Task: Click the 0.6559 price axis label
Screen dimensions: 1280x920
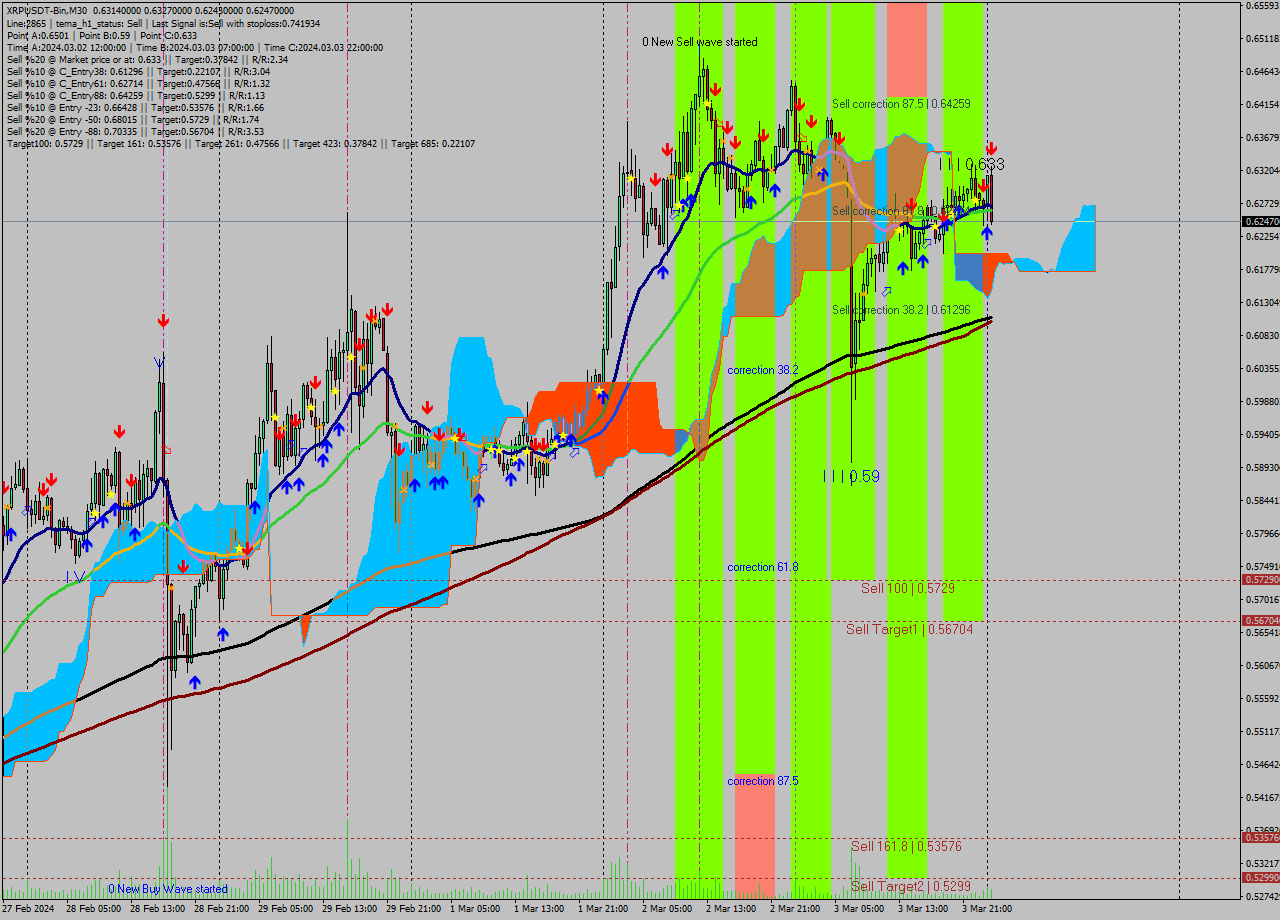Action: 1262,6
